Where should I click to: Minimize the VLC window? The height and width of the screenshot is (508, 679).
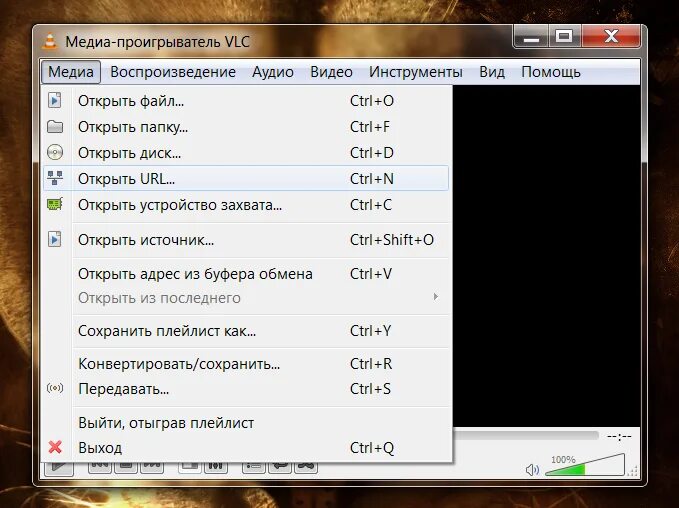[531, 36]
